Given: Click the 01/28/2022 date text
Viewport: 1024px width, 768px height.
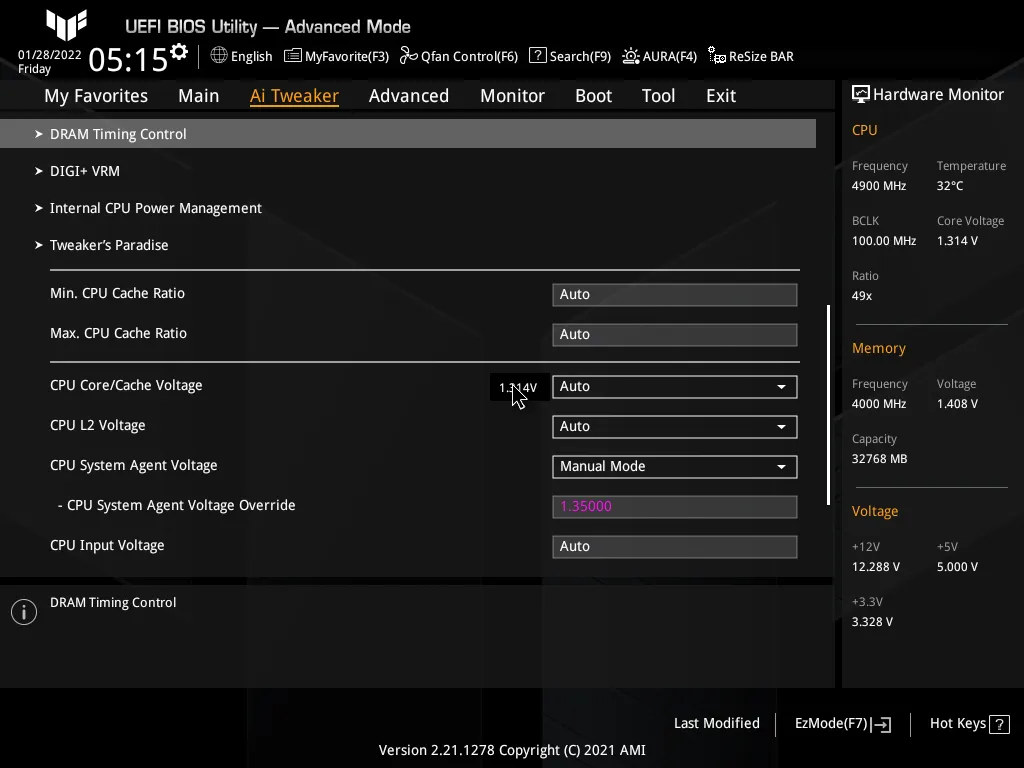Looking at the screenshot, I should (50, 55).
